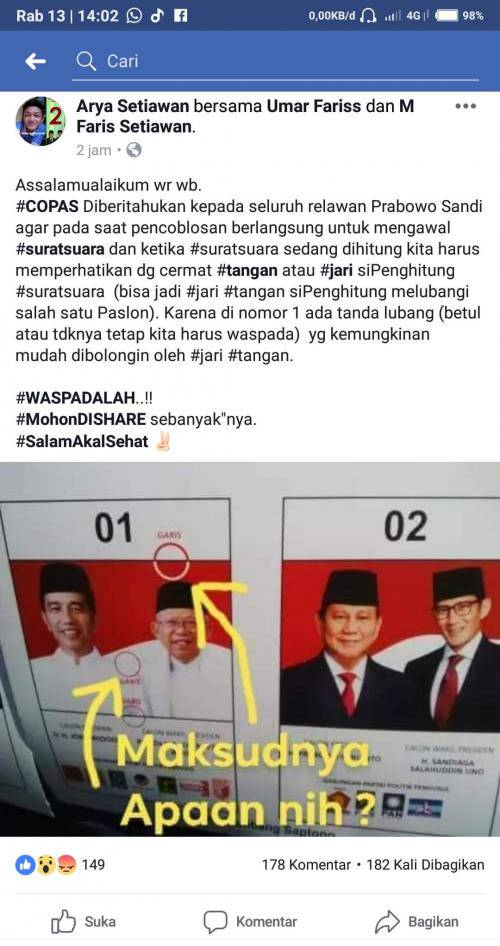The image size is (500, 946).
Task: Open the #MohonDISHARE hashtag
Action: [x=81, y=420]
